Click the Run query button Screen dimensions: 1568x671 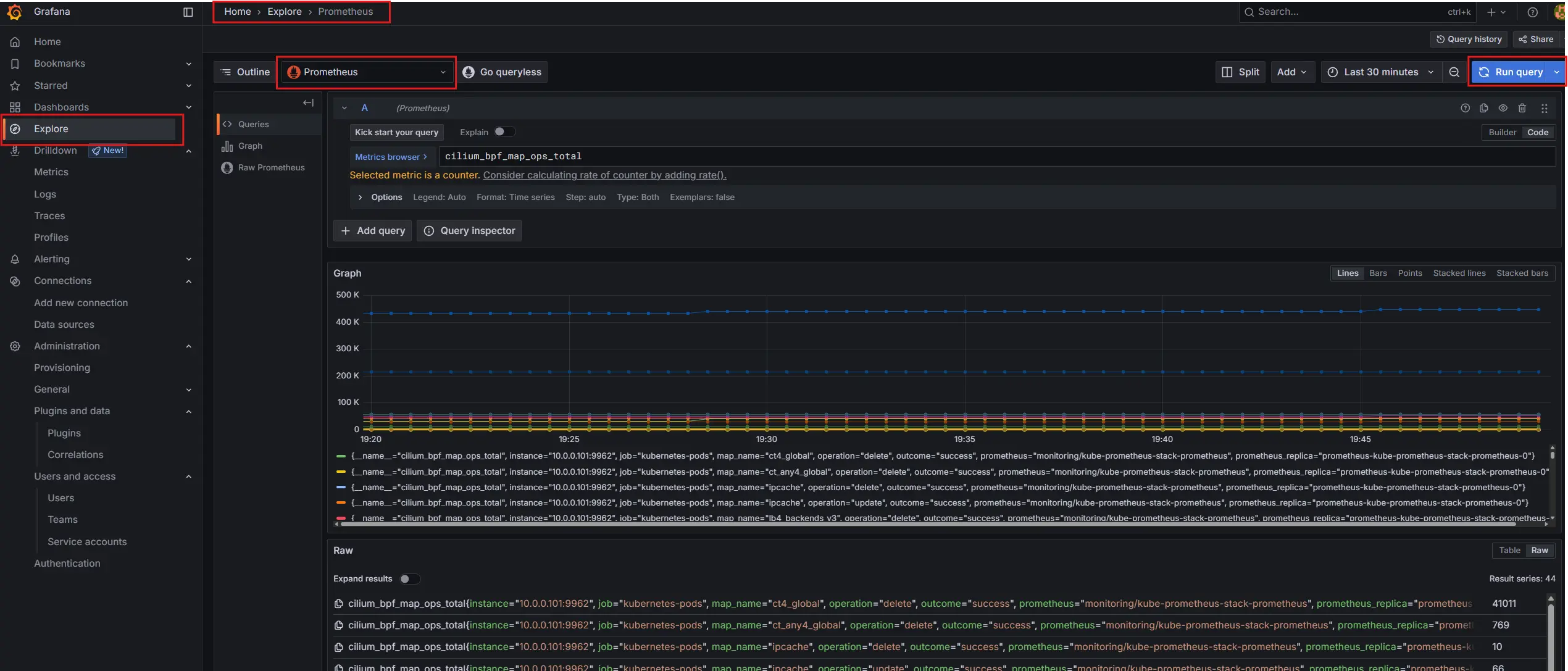[x=1511, y=72]
